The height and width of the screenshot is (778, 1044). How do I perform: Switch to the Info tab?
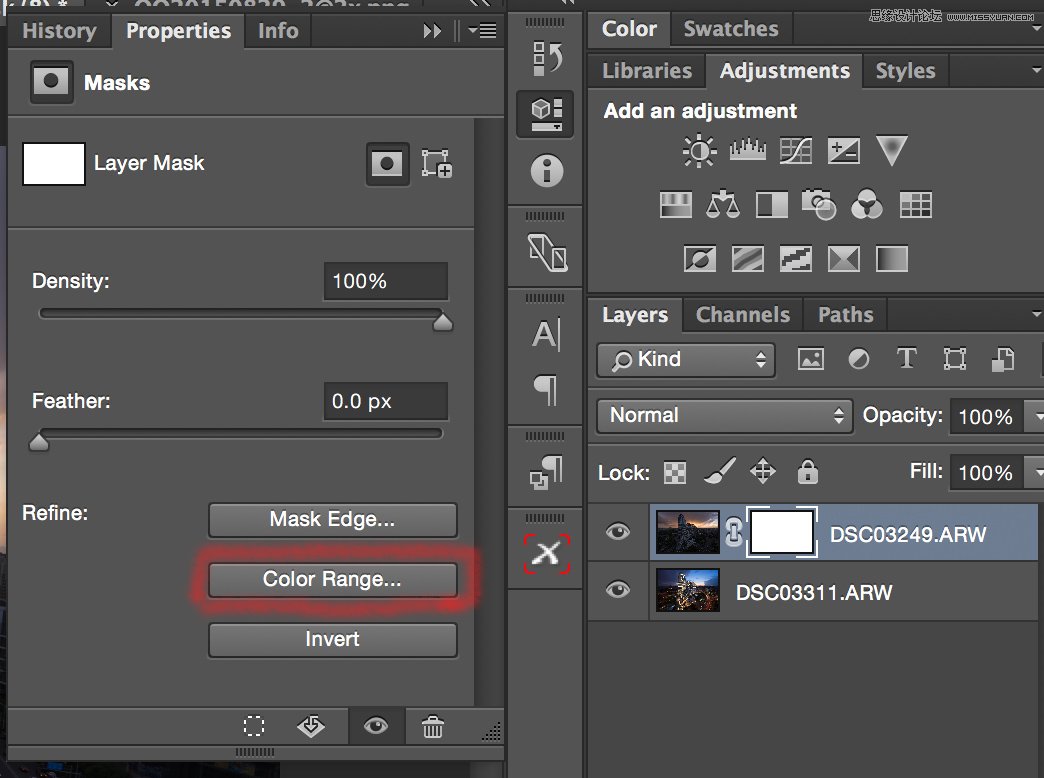(x=278, y=31)
